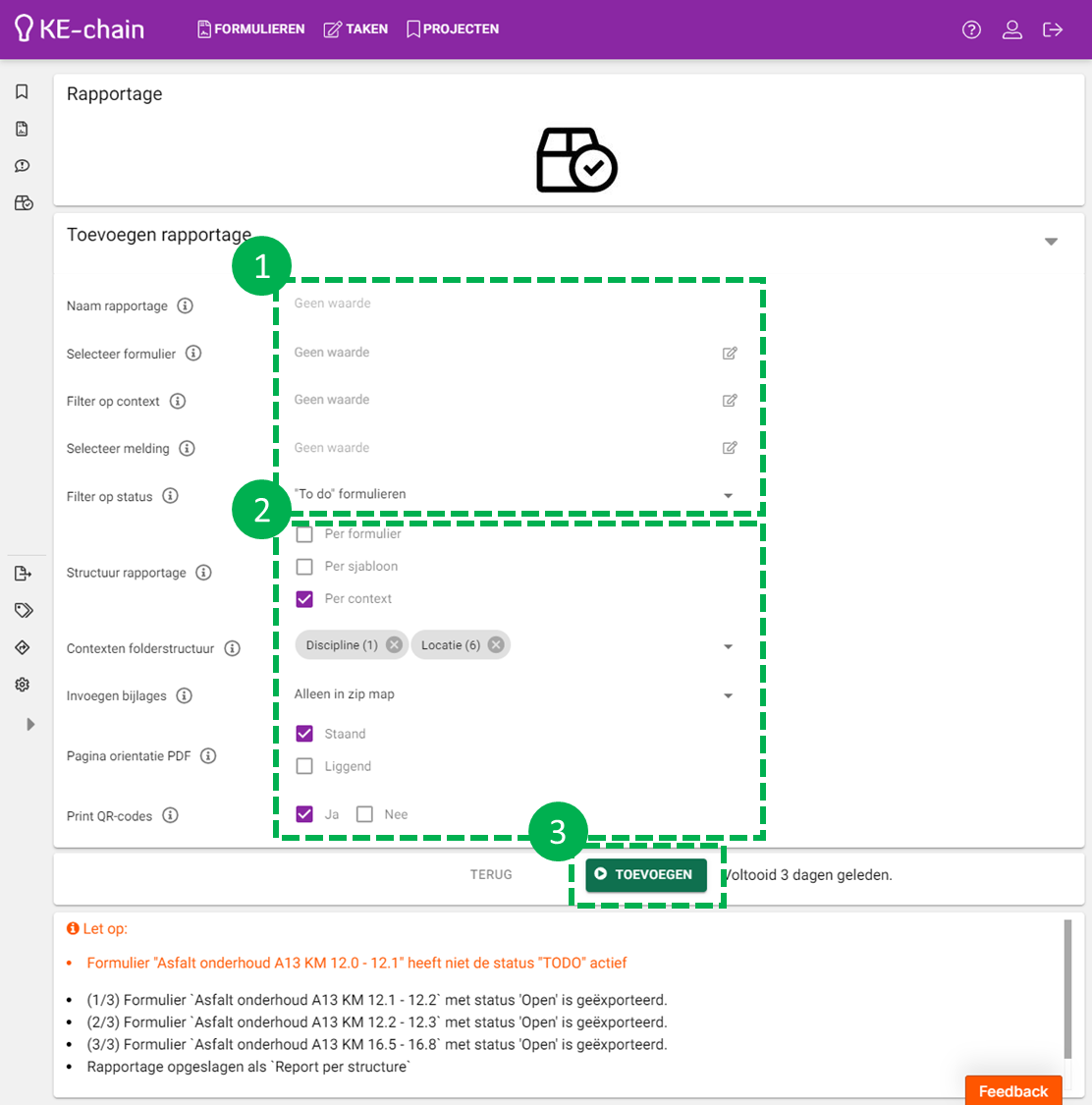Screen dimensions: 1092x1105
Task: Click the help question mark icon
Action: click(x=971, y=29)
